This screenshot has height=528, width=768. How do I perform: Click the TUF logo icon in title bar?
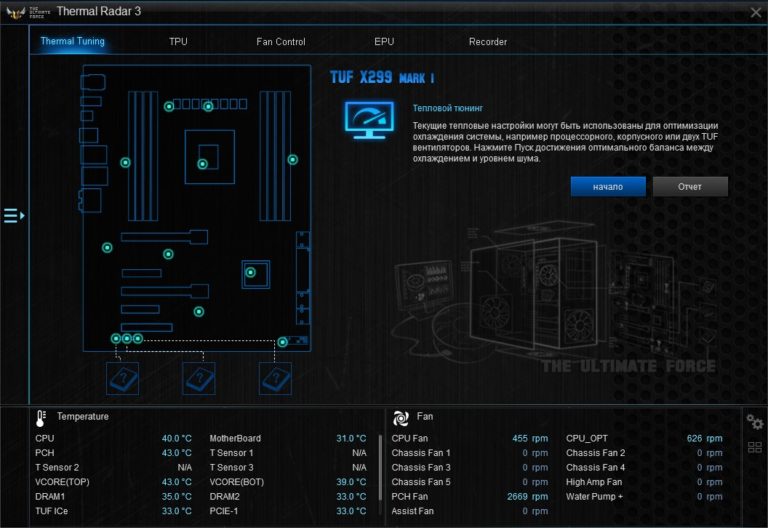tap(16, 12)
